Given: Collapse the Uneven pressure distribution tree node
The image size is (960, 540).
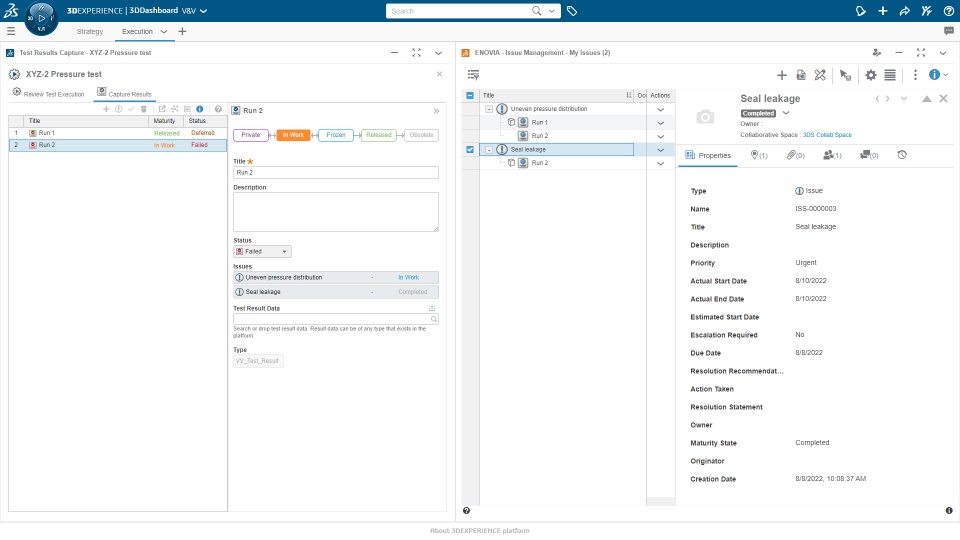Looking at the screenshot, I should tap(489, 109).
